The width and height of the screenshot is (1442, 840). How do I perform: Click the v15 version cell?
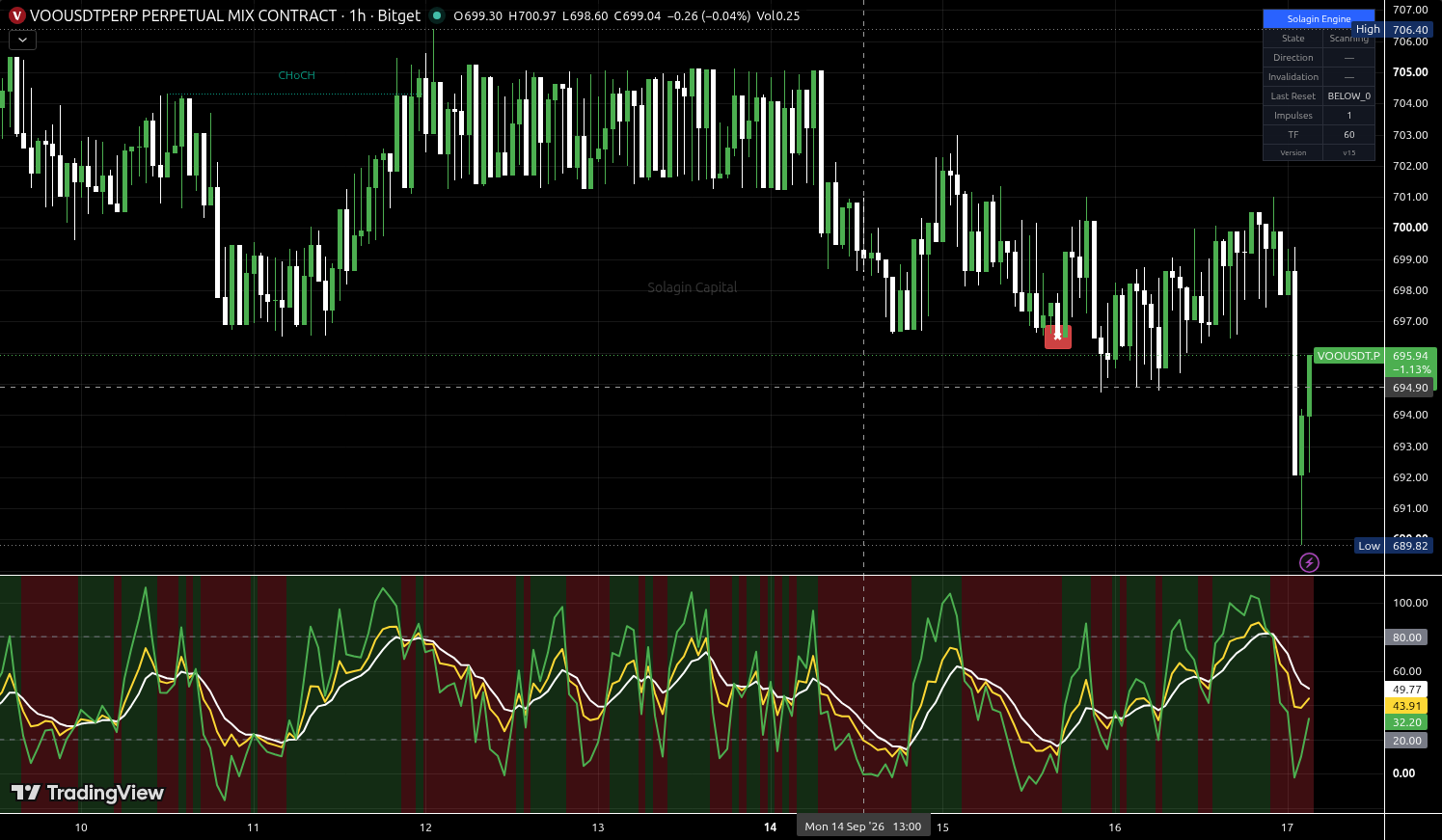[x=1348, y=152]
